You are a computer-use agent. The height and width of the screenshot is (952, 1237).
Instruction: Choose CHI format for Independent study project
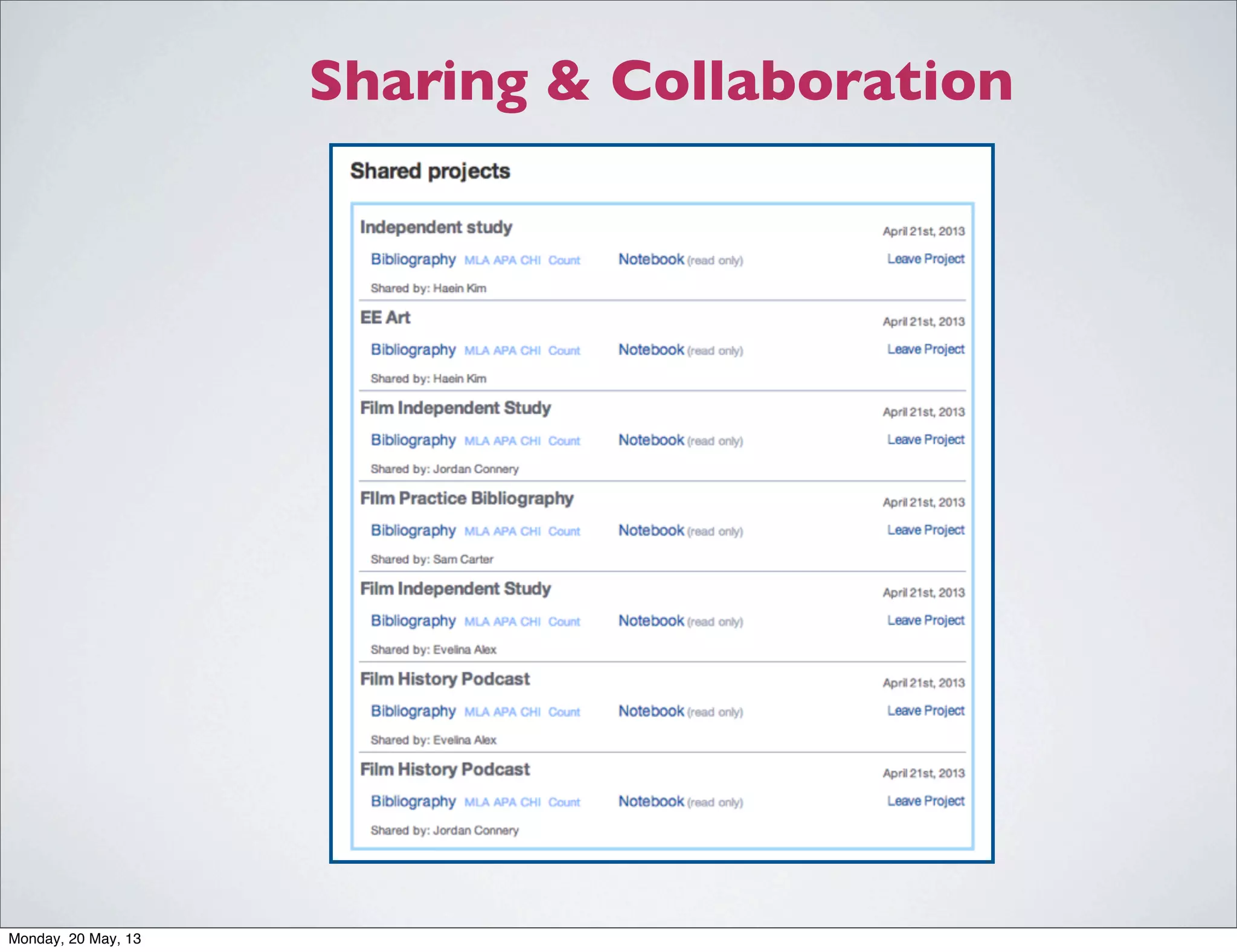click(x=530, y=260)
